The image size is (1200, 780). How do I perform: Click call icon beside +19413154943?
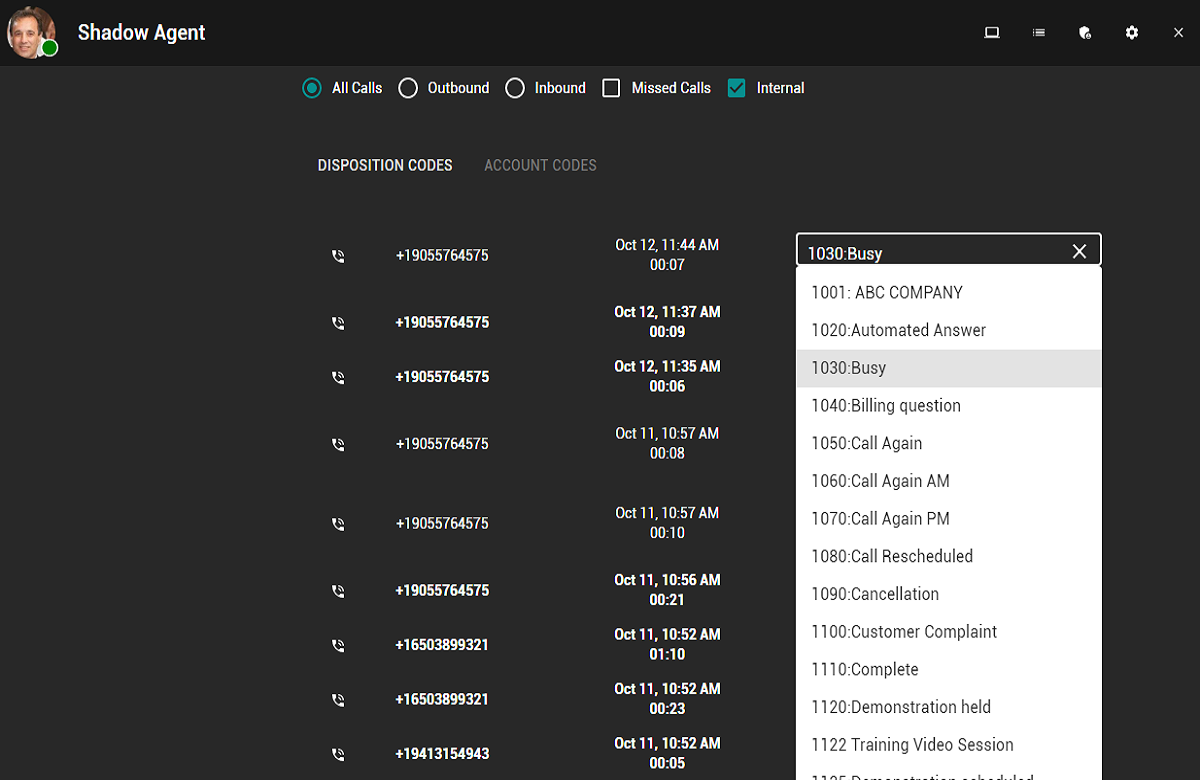(338, 754)
